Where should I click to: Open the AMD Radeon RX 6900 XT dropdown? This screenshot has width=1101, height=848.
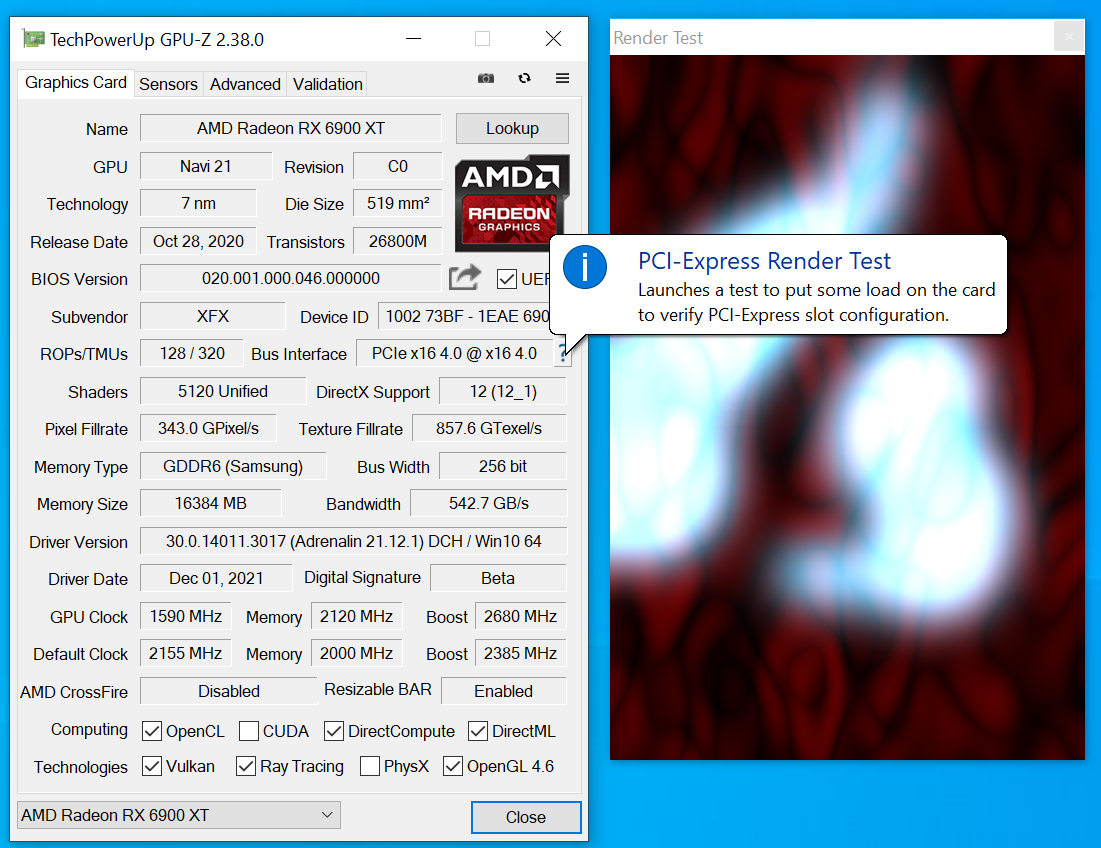[x=179, y=815]
